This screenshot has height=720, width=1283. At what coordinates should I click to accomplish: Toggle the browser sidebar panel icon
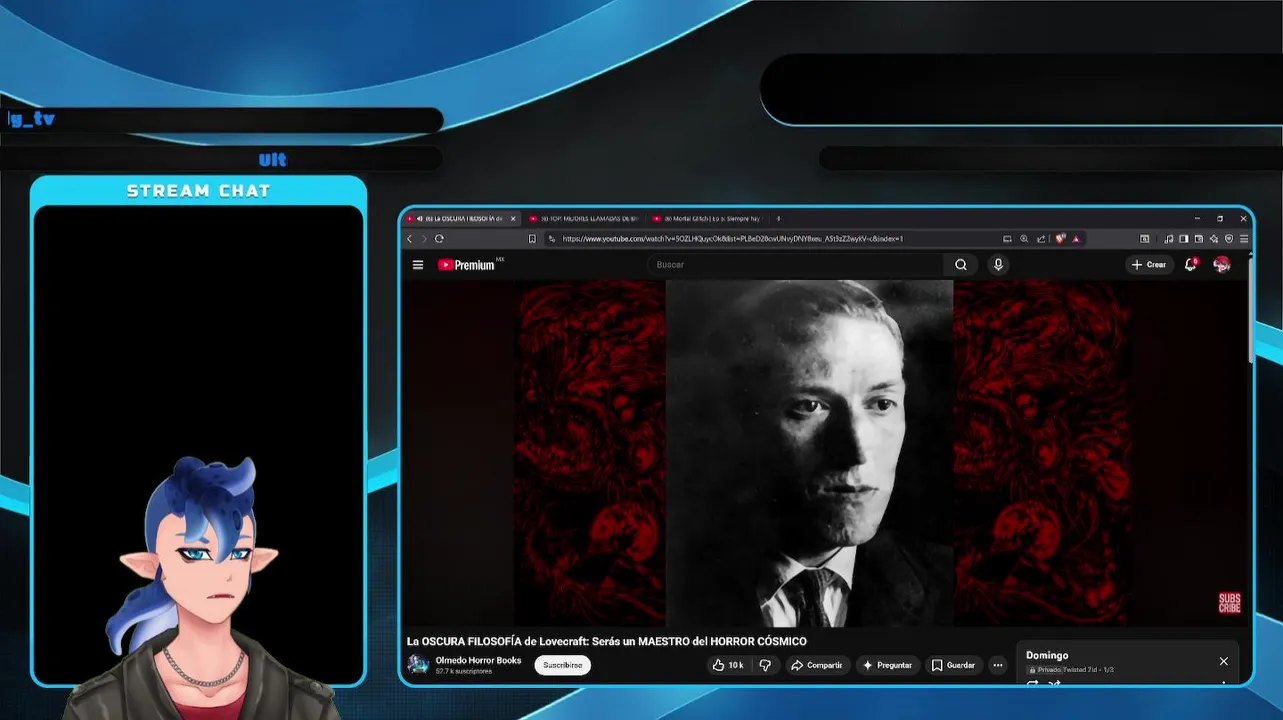tap(1183, 239)
